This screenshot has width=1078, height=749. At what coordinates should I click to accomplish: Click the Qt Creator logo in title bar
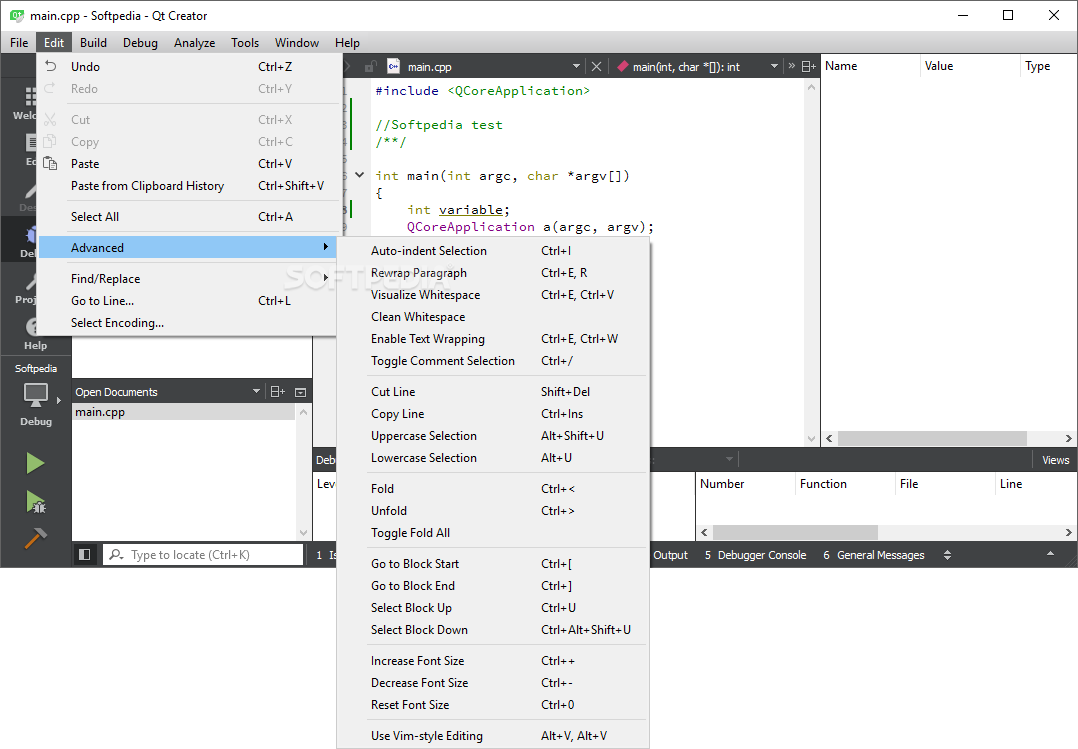click(x=16, y=15)
